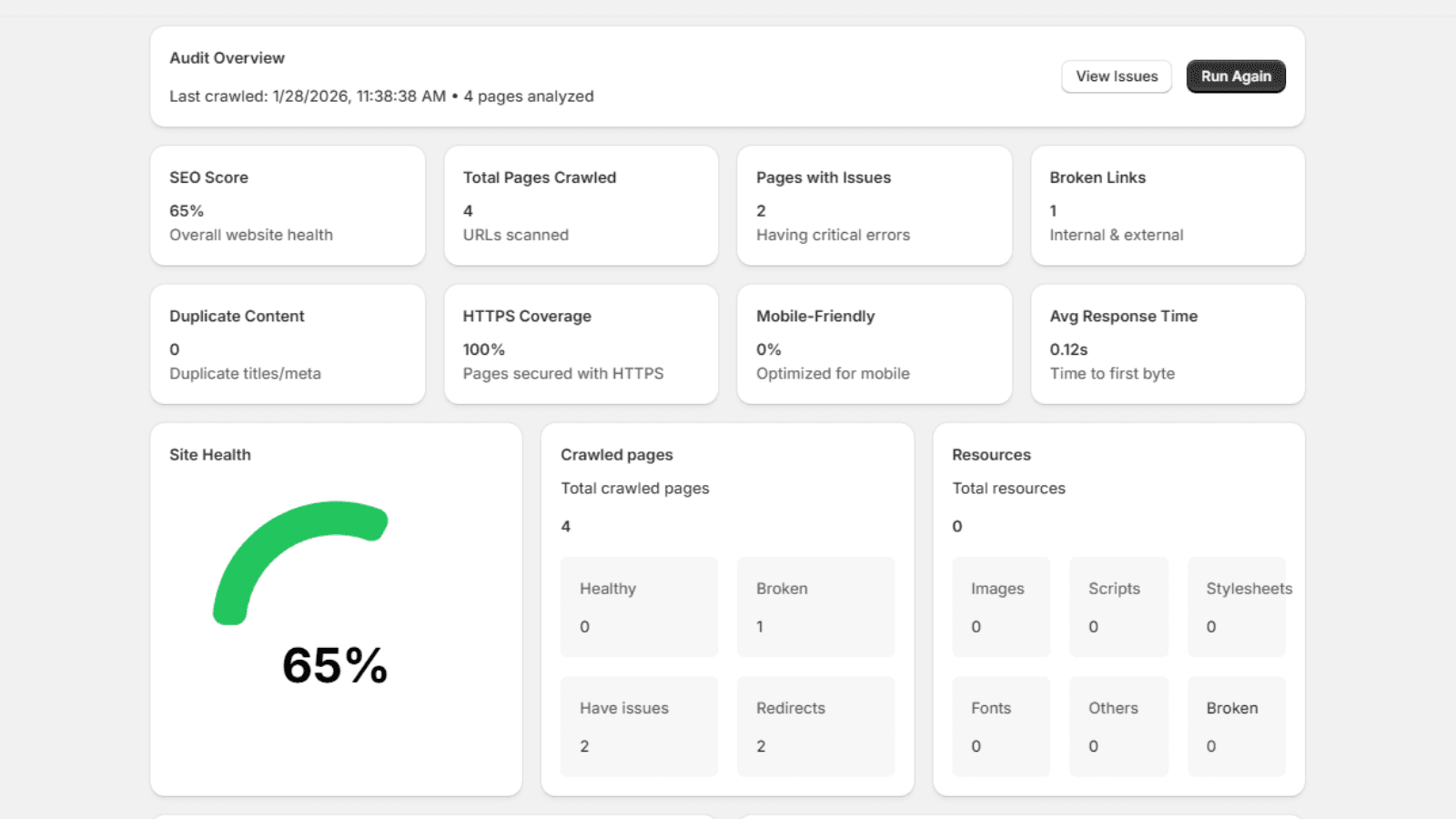Select Healthy pages tile in Crawled pages
This screenshot has height=819, width=1456.
[639, 607]
